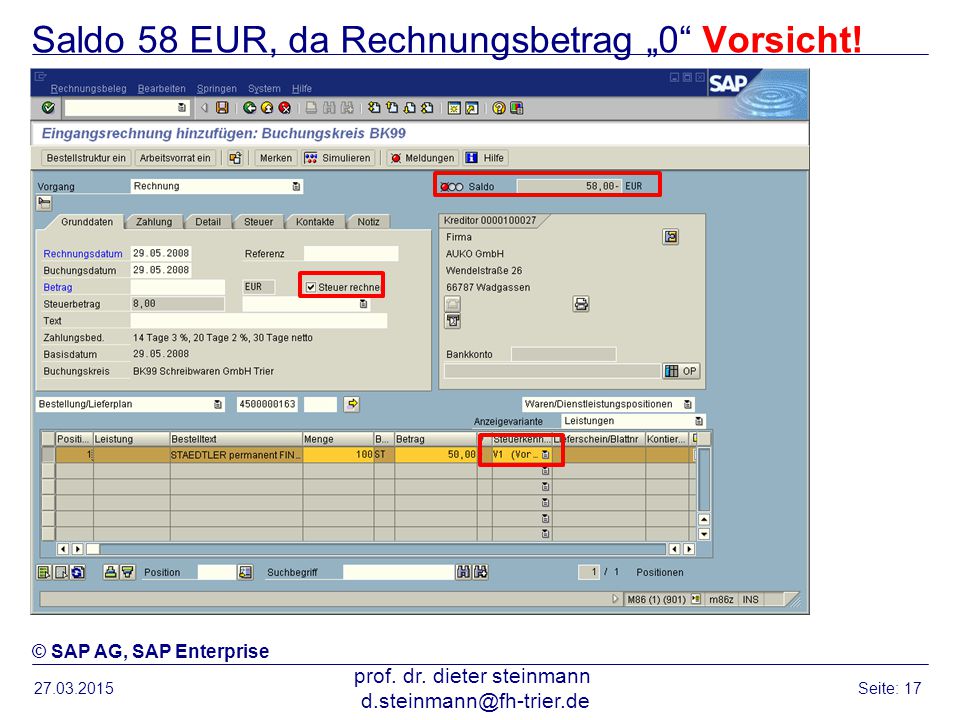This screenshot has height=720, width=960.
Task: Click the red Cancel icon
Action: (x=285, y=108)
